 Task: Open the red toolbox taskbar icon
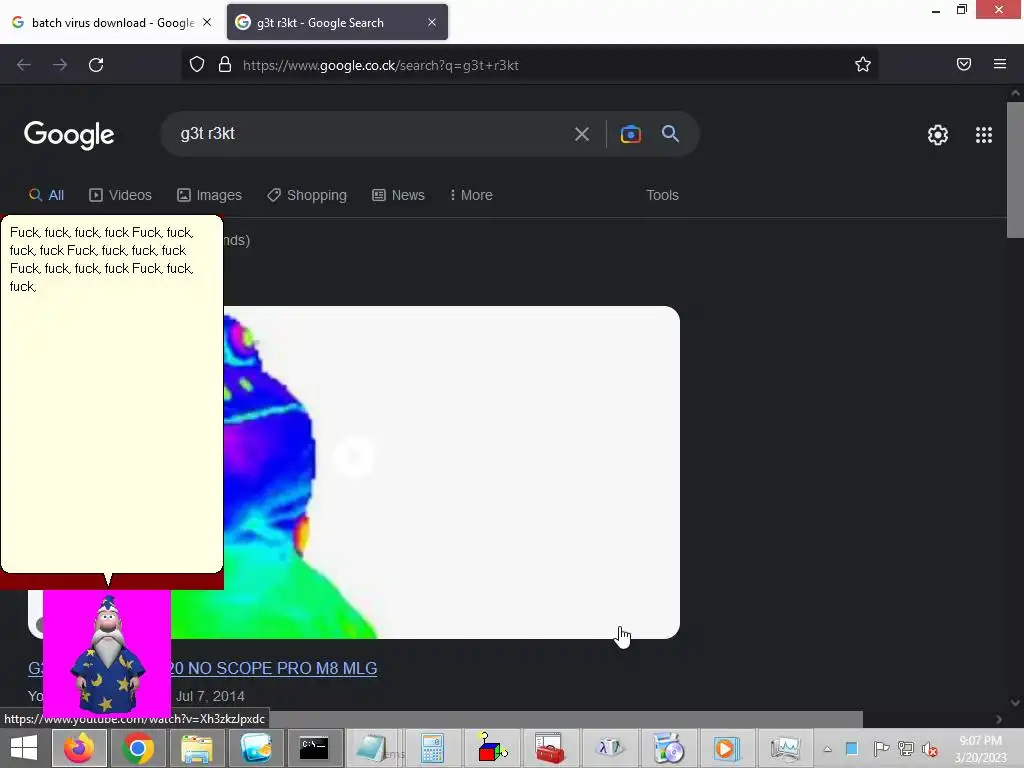tap(549, 748)
